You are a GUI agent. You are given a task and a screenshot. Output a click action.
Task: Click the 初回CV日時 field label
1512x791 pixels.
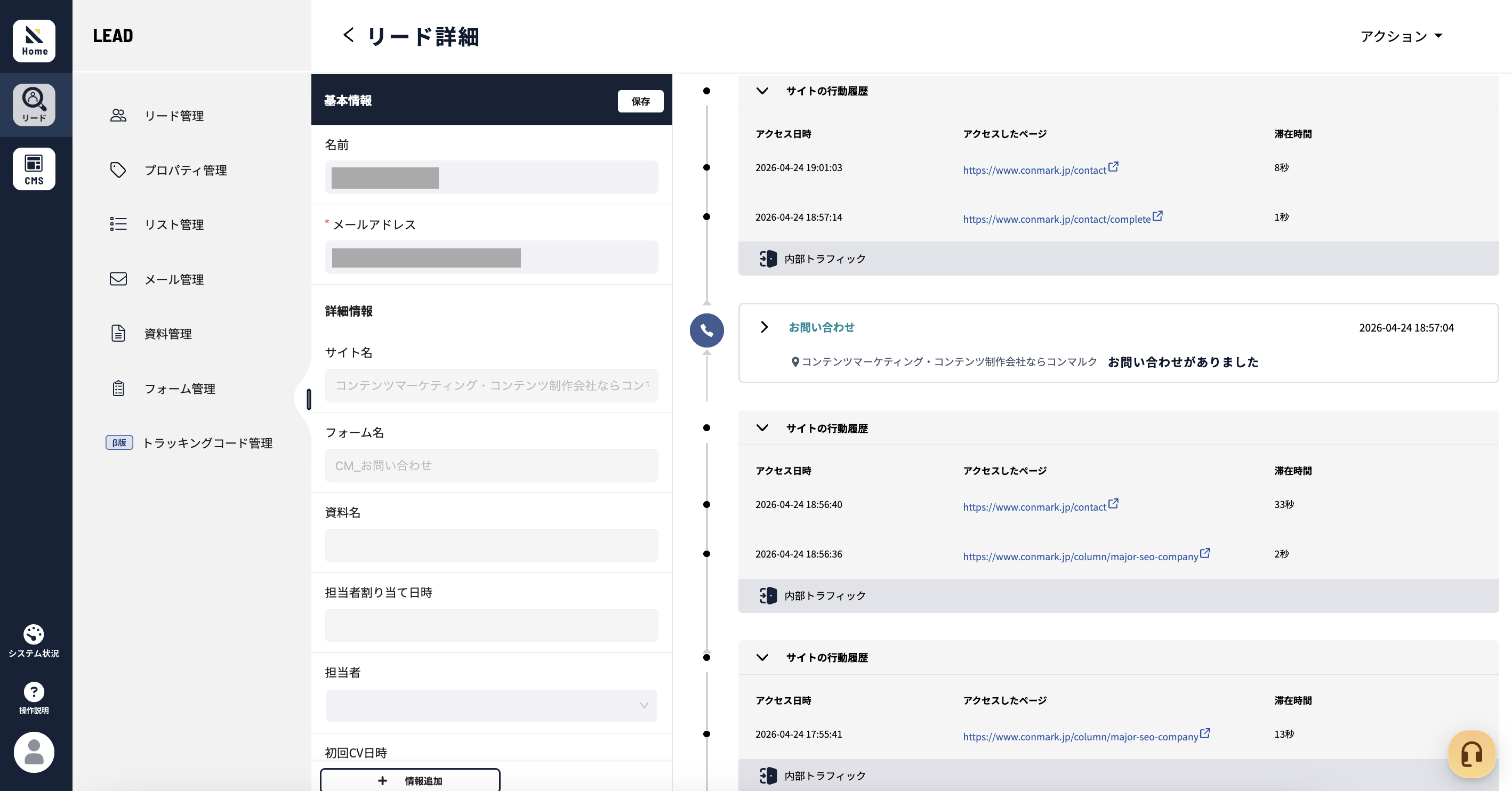[356, 753]
